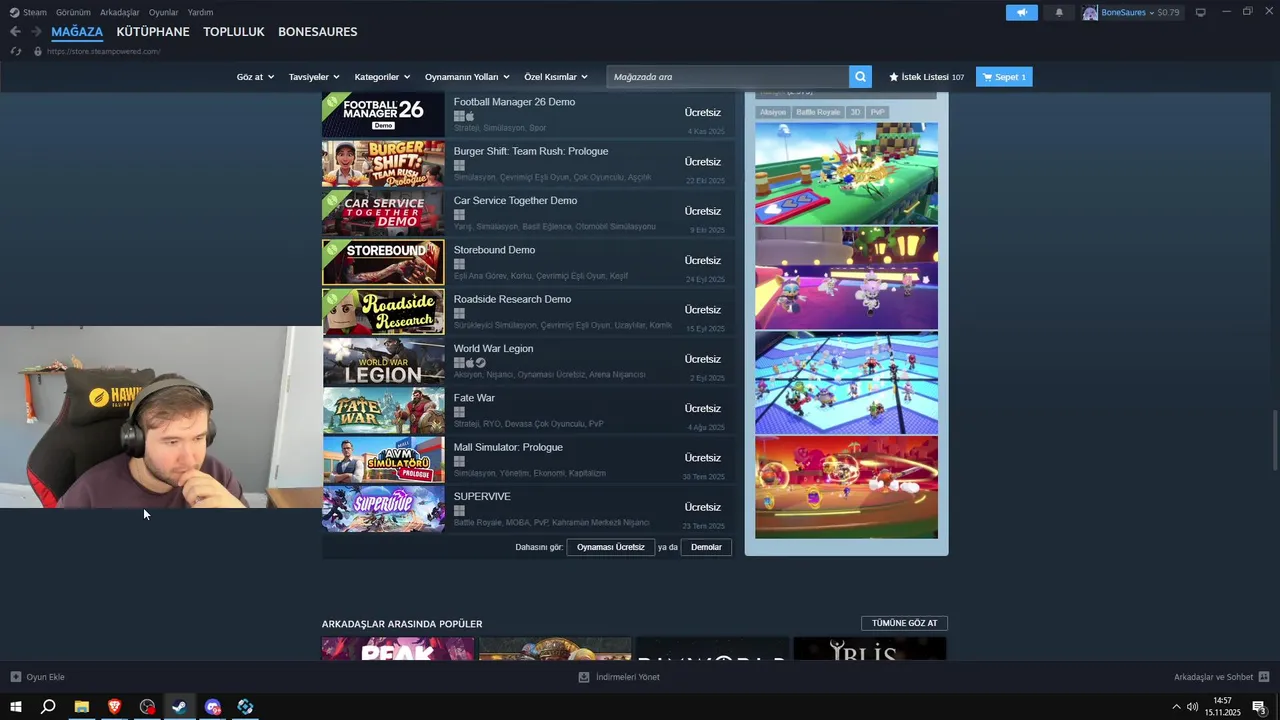Open the Oyunlar menu
Screen dimensions: 1280x720
(163, 12)
